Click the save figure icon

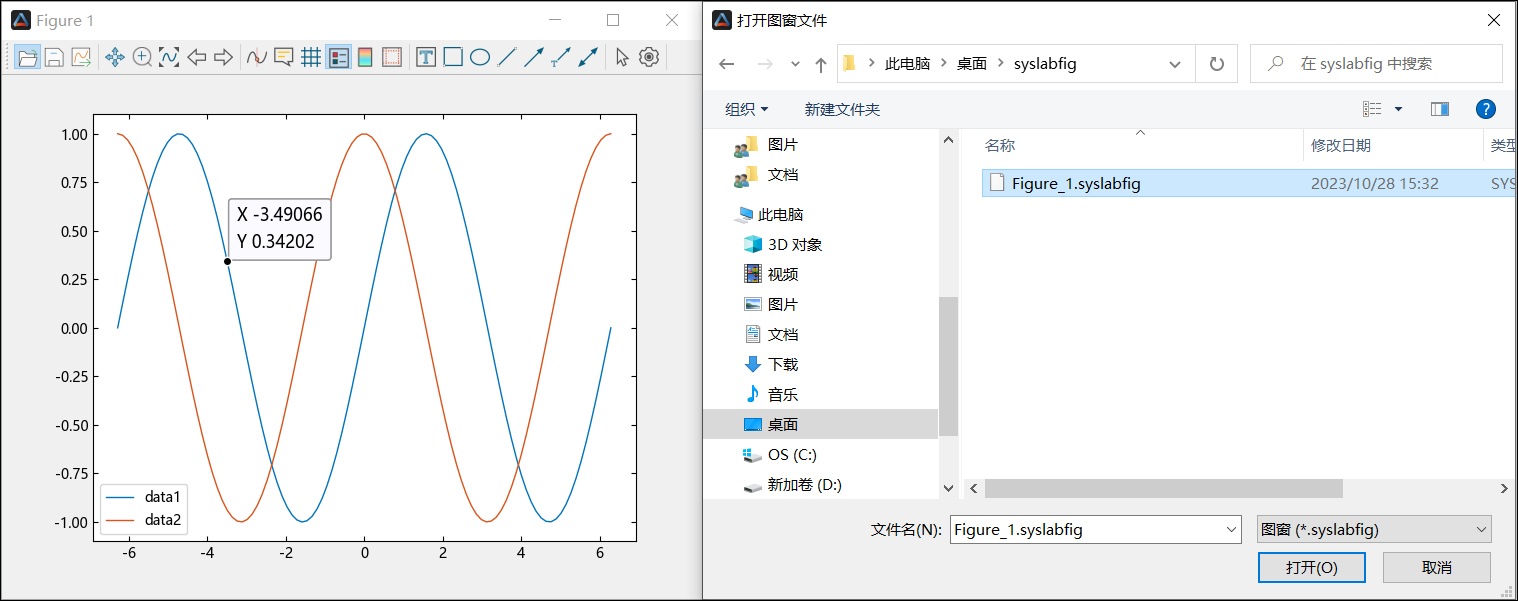coord(54,58)
